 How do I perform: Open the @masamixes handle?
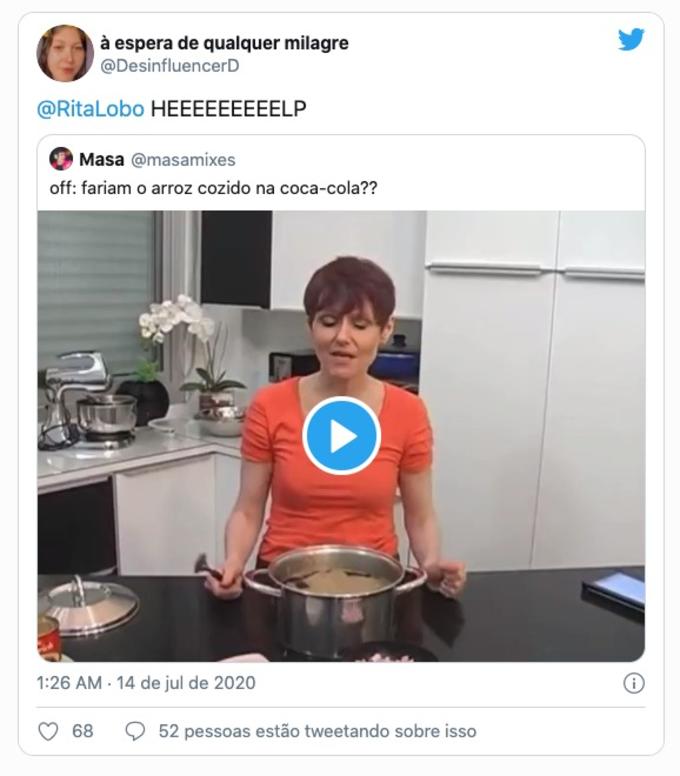pos(183,160)
